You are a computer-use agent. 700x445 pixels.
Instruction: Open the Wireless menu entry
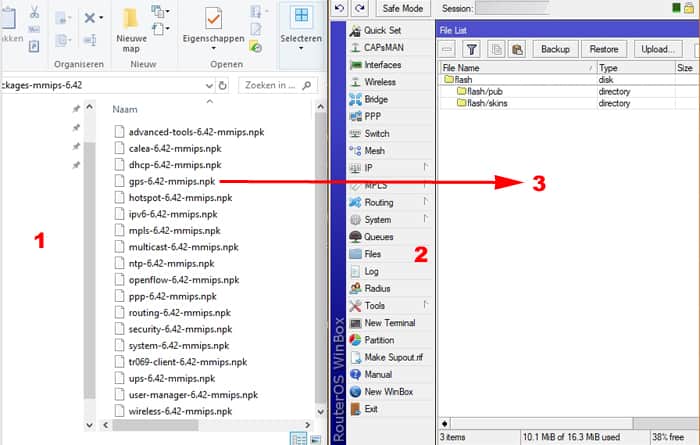[x=380, y=82]
